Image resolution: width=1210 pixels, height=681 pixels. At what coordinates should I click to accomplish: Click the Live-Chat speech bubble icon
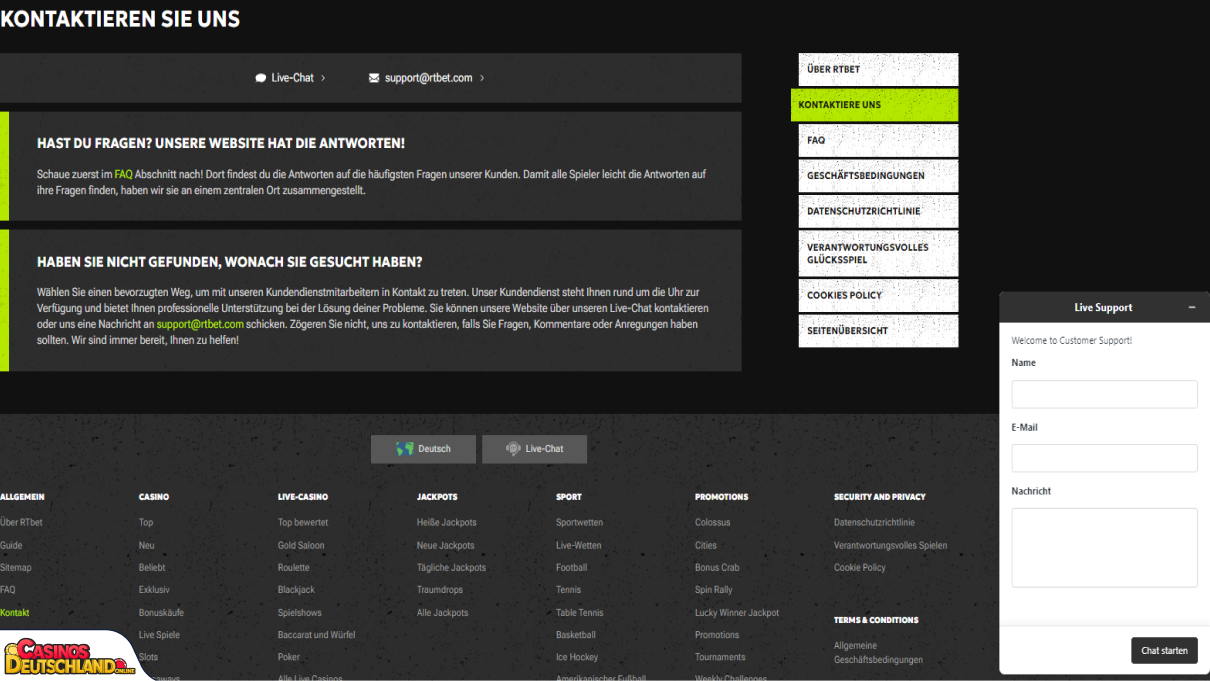click(x=261, y=78)
